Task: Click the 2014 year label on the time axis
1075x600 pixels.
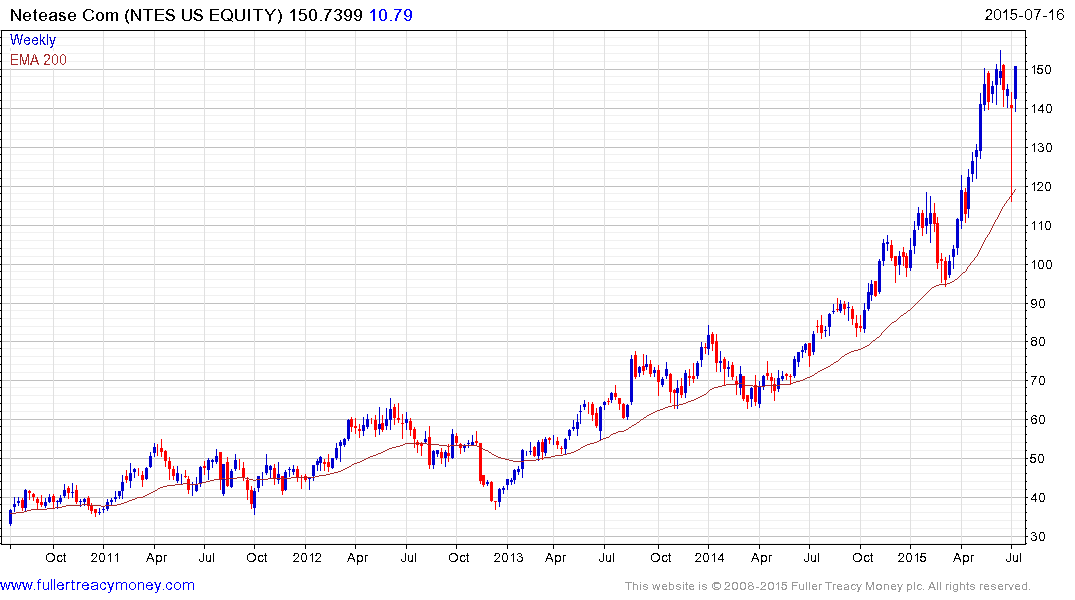Action: tap(710, 557)
